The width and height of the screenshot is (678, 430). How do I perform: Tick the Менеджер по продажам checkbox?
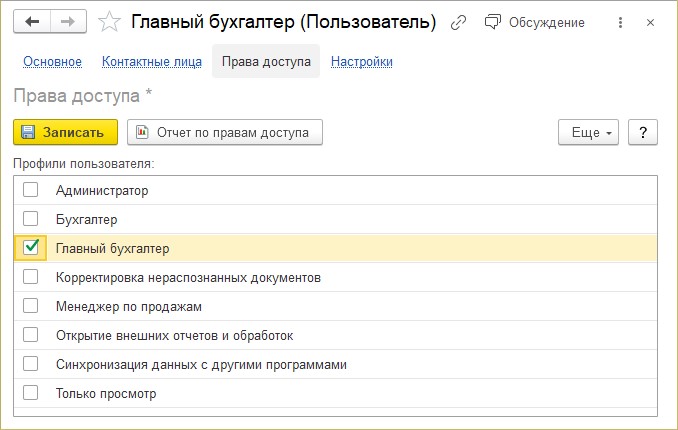(30, 305)
